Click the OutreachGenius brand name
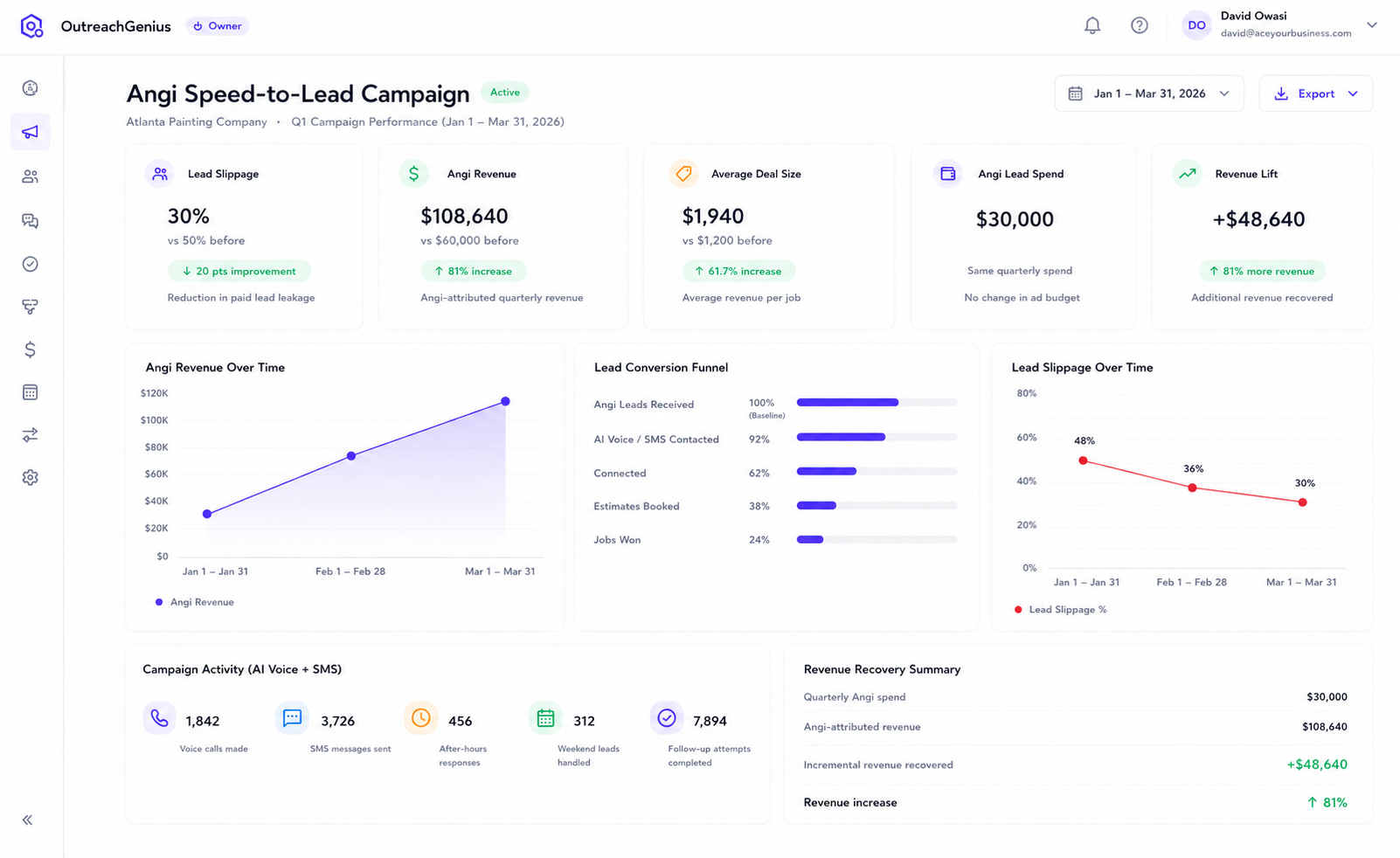The image size is (1400, 858). [x=116, y=26]
